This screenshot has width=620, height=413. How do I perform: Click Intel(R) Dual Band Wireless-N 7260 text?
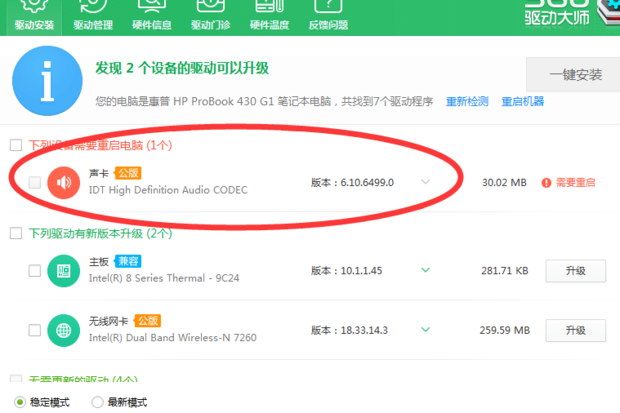pos(172,338)
